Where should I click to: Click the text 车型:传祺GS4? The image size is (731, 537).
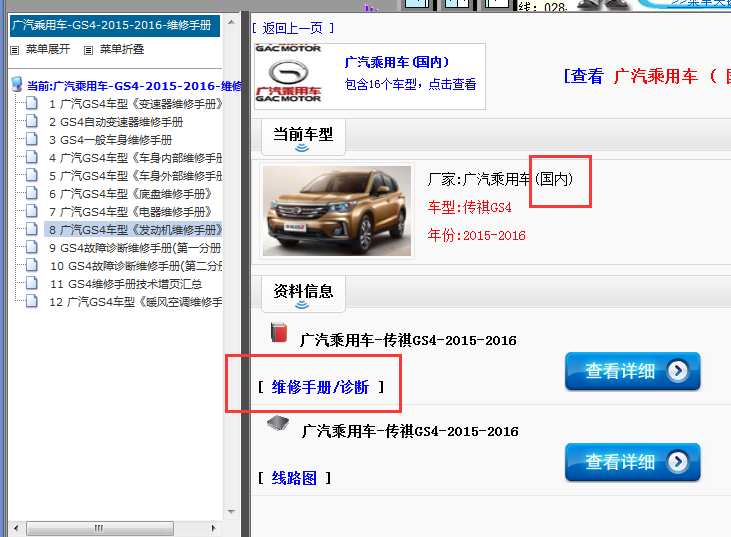(x=469, y=207)
